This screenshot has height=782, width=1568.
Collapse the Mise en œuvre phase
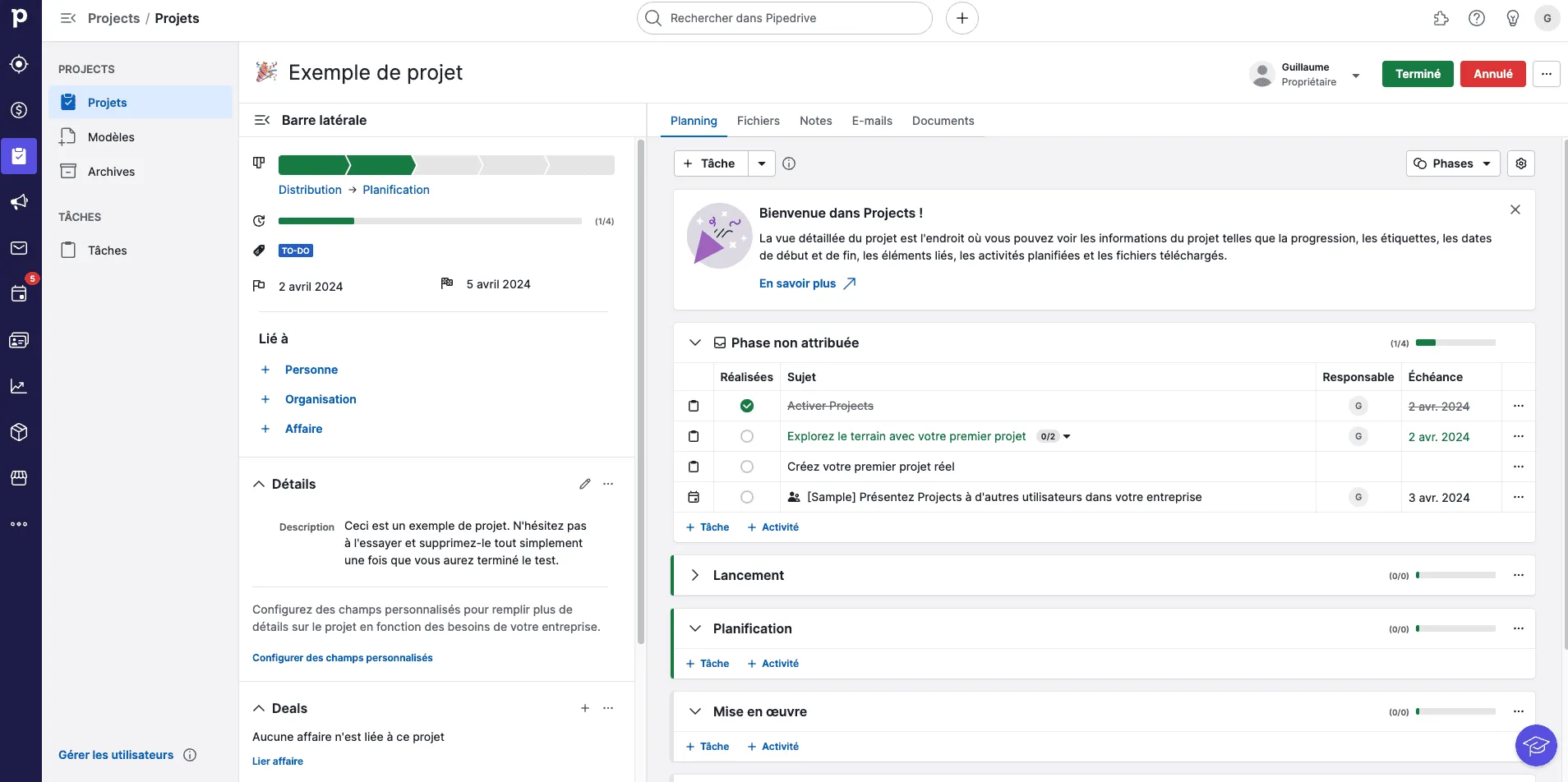coord(695,711)
